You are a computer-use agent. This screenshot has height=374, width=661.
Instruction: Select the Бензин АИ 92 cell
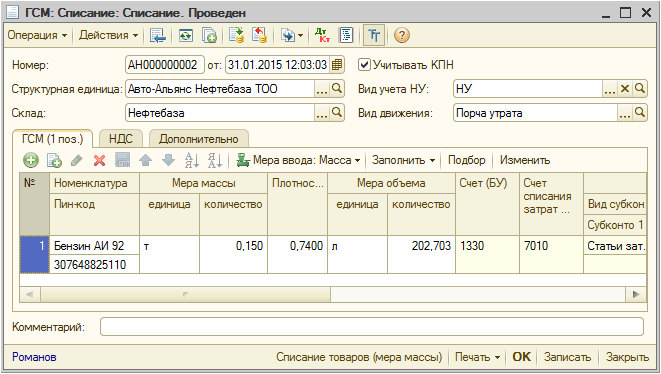pos(94,245)
